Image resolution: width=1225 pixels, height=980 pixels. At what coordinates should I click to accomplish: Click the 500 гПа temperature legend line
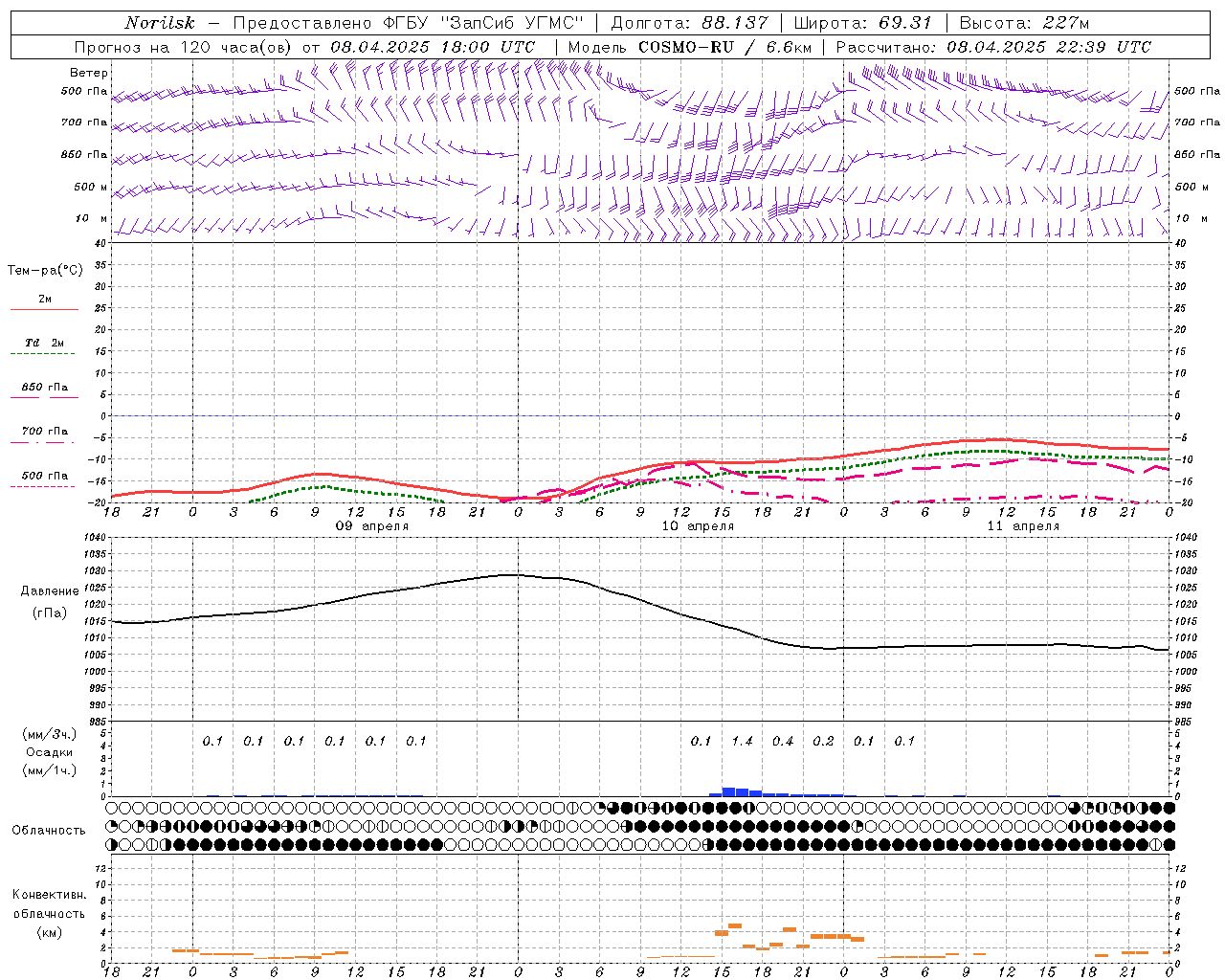coord(42,486)
